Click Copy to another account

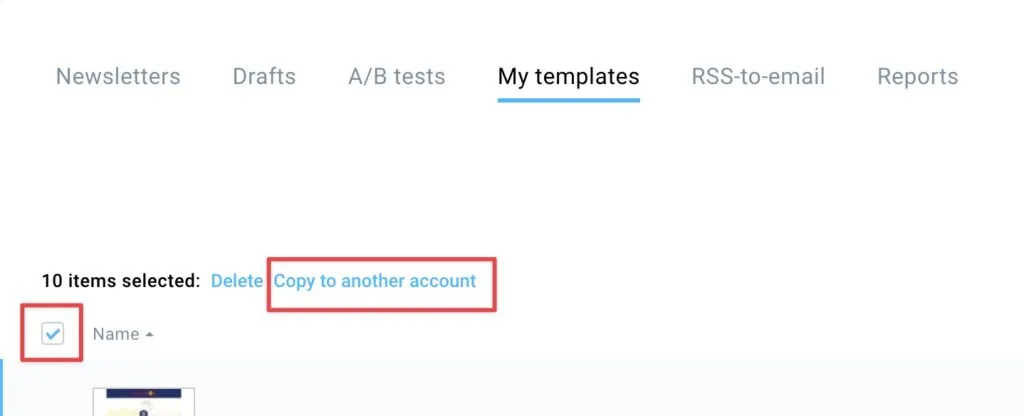[x=375, y=281]
